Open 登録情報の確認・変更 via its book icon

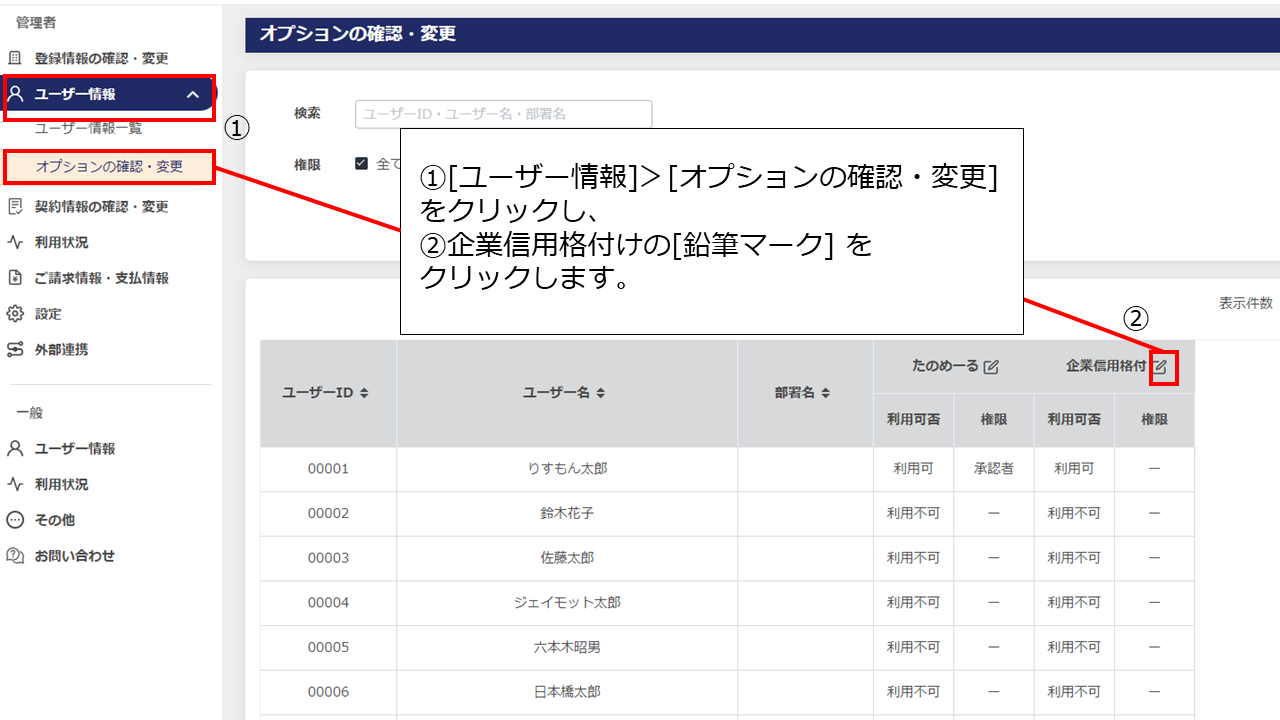(x=16, y=58)
